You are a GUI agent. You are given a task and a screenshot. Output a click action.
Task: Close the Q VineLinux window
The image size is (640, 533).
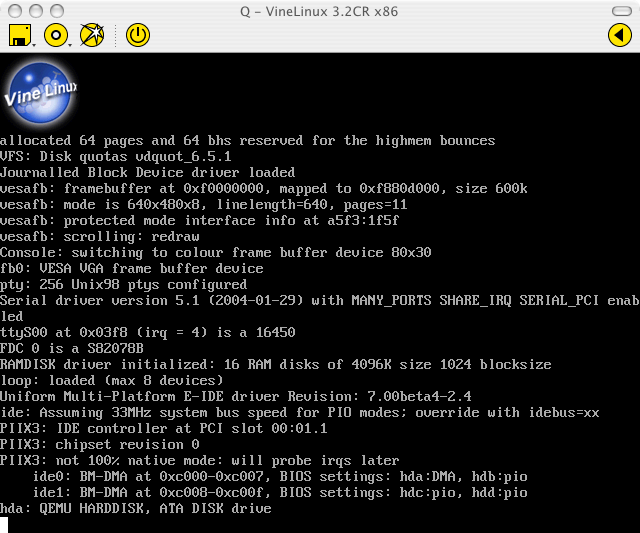(x=15, y=11)
